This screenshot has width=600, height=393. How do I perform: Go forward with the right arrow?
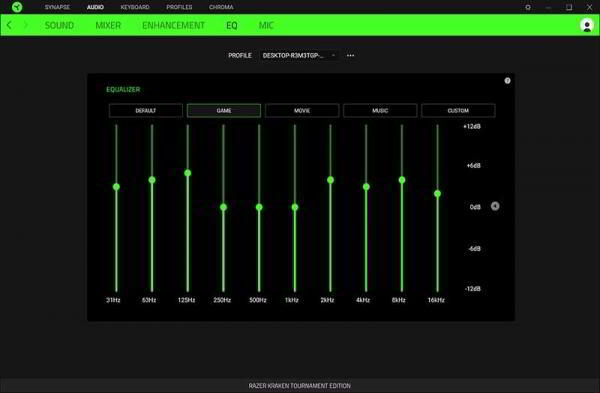(26, 25)
